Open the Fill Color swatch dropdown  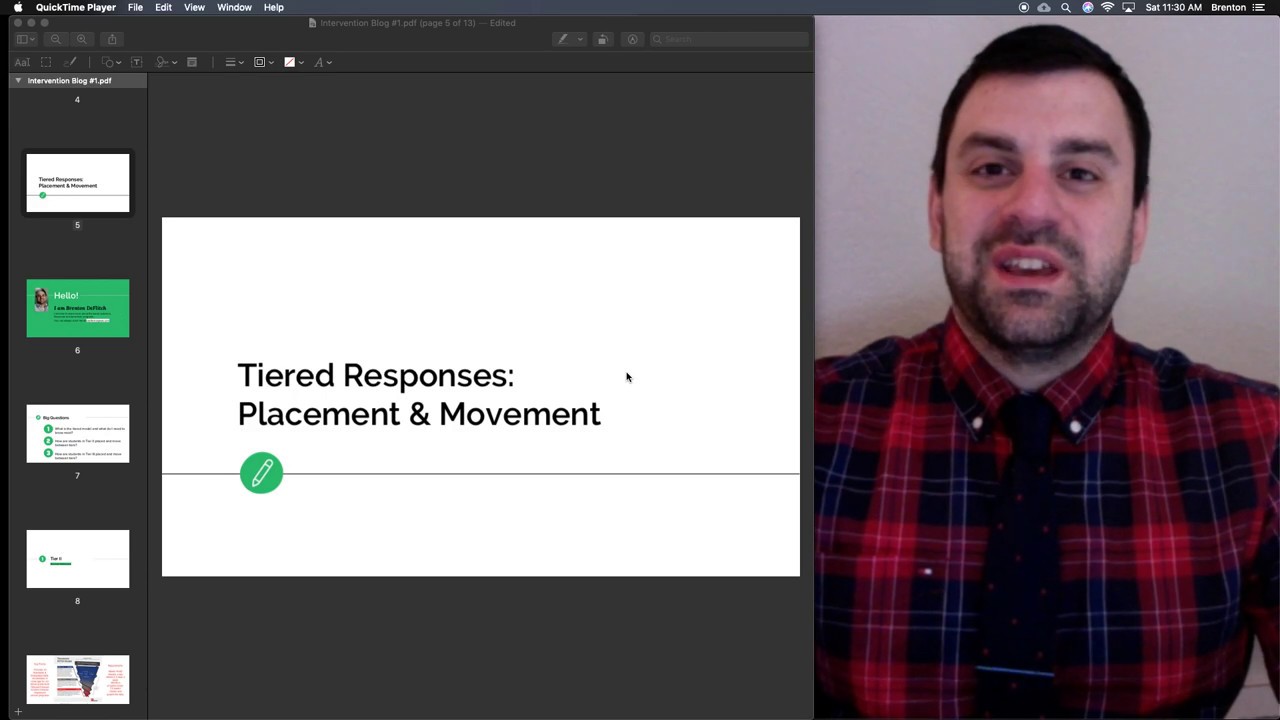[x=293, y=62]
